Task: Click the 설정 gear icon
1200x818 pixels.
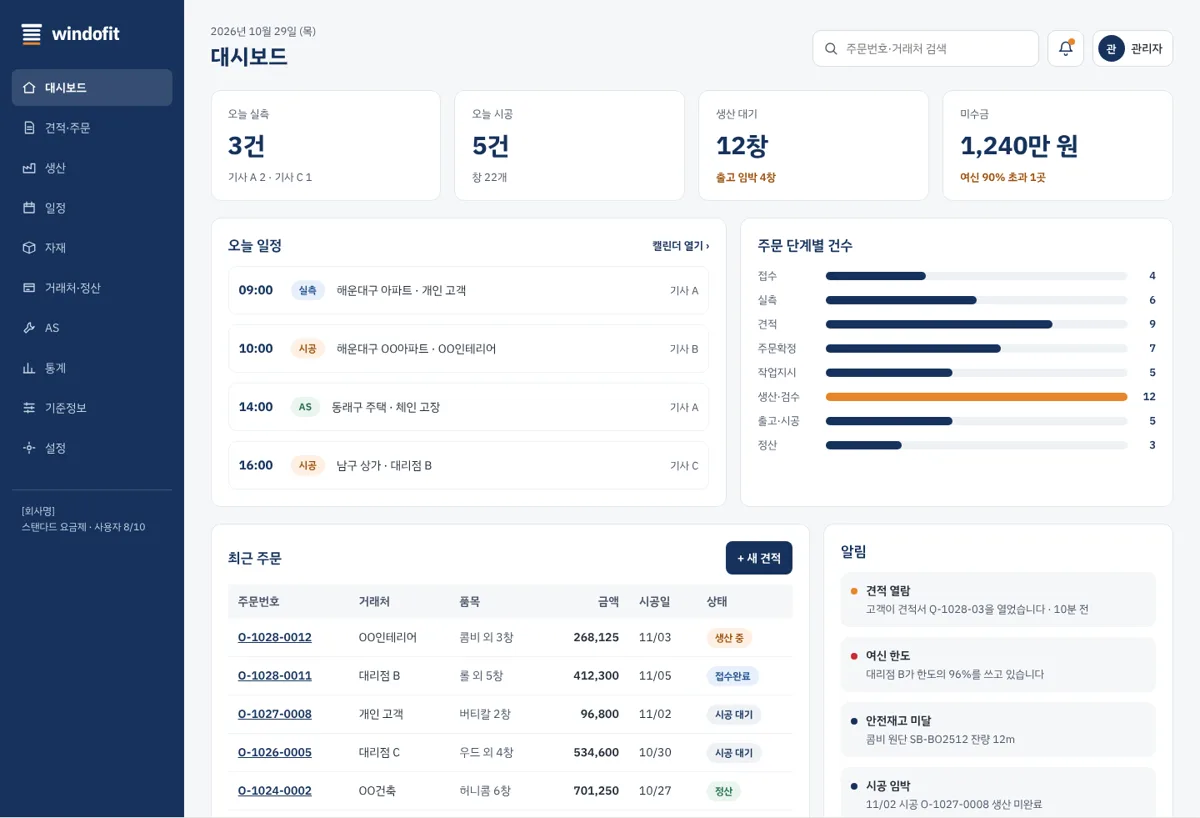Action: [x=29, y=448]
